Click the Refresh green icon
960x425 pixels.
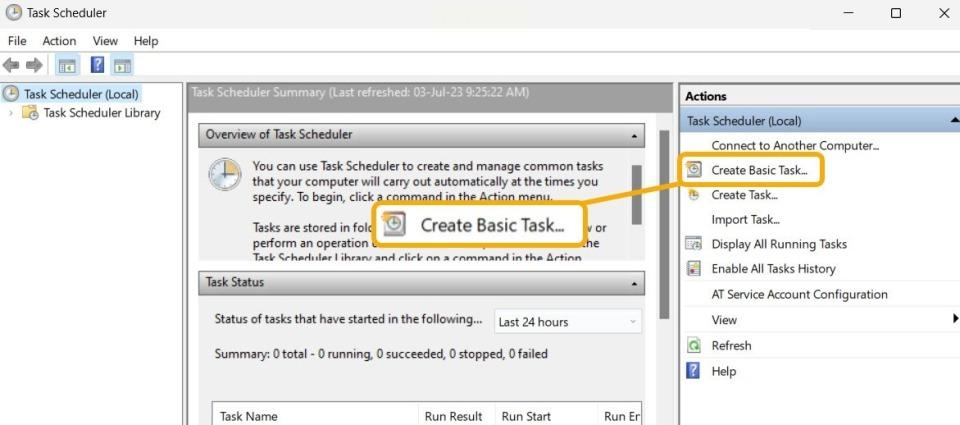tap(694, 346)
